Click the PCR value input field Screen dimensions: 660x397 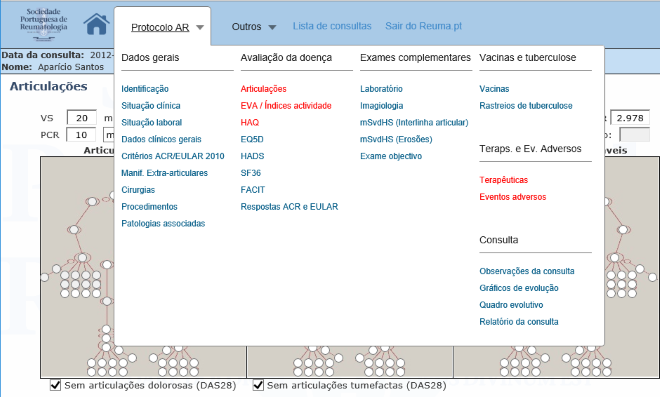pos(81,135)
